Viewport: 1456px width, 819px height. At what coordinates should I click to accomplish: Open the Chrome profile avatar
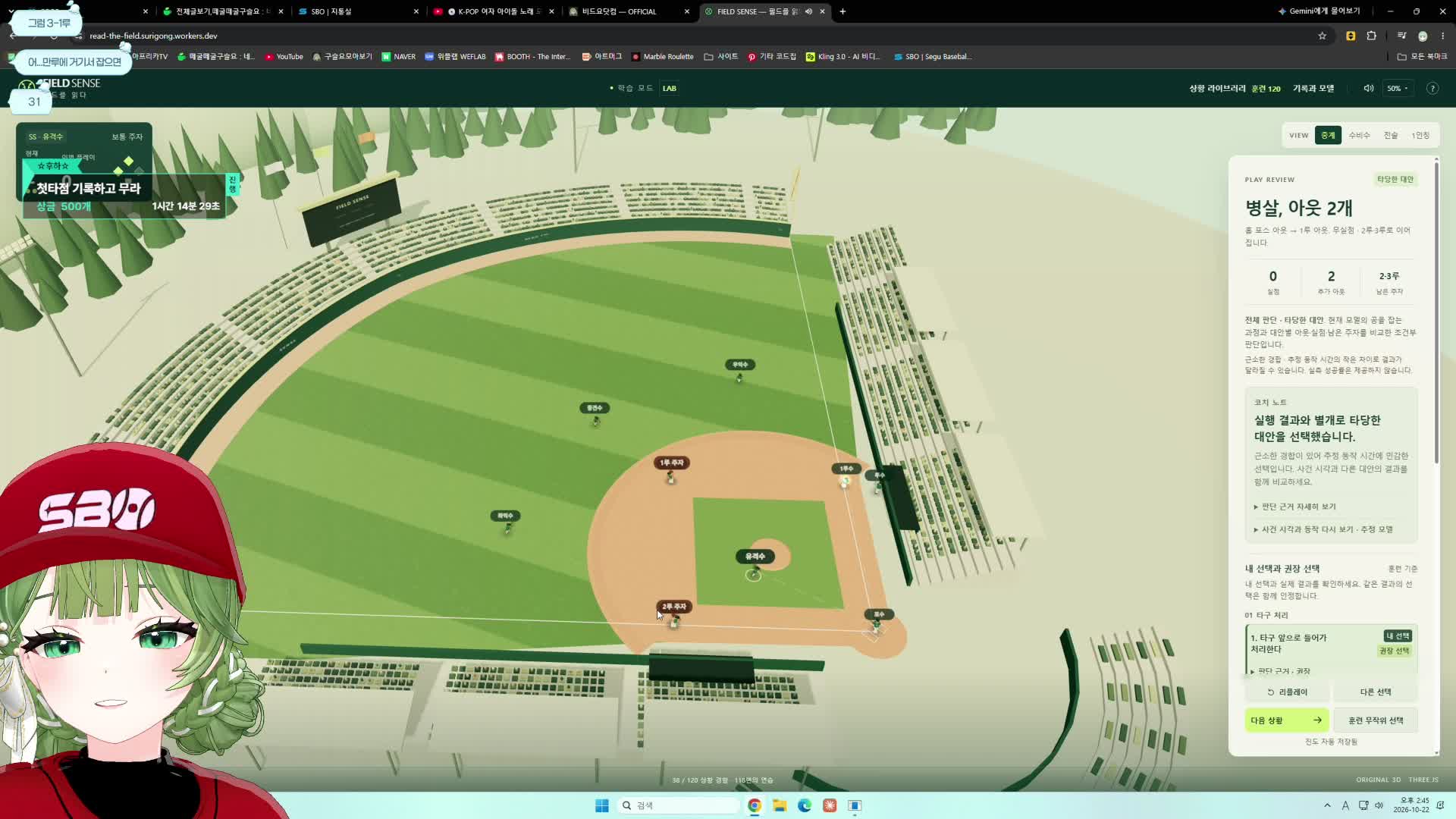point(1423,36)
